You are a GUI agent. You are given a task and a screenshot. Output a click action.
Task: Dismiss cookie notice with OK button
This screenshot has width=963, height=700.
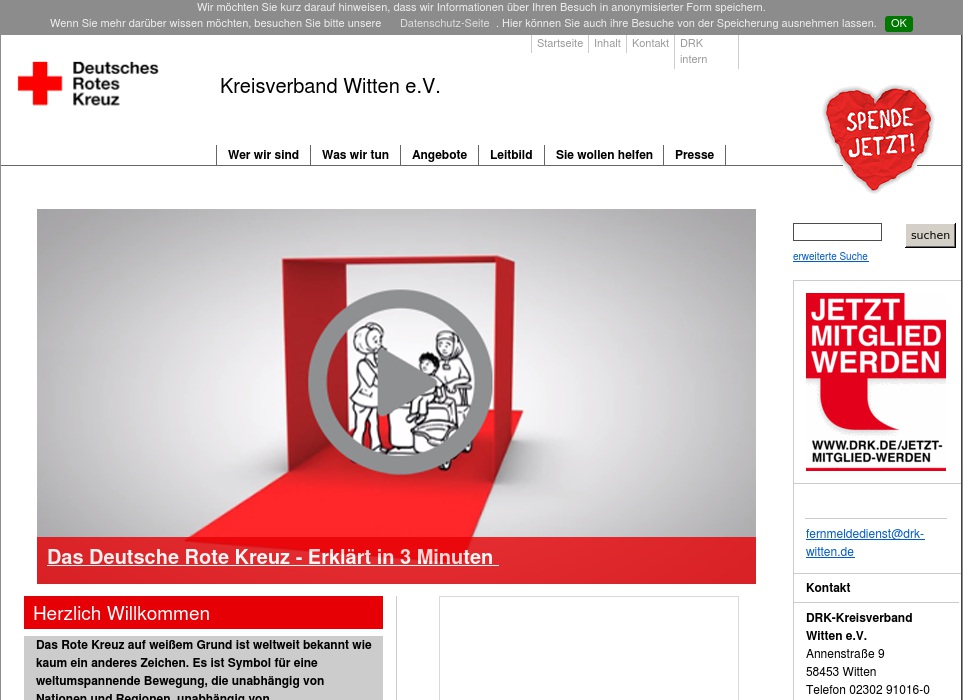tap(898, 23)
